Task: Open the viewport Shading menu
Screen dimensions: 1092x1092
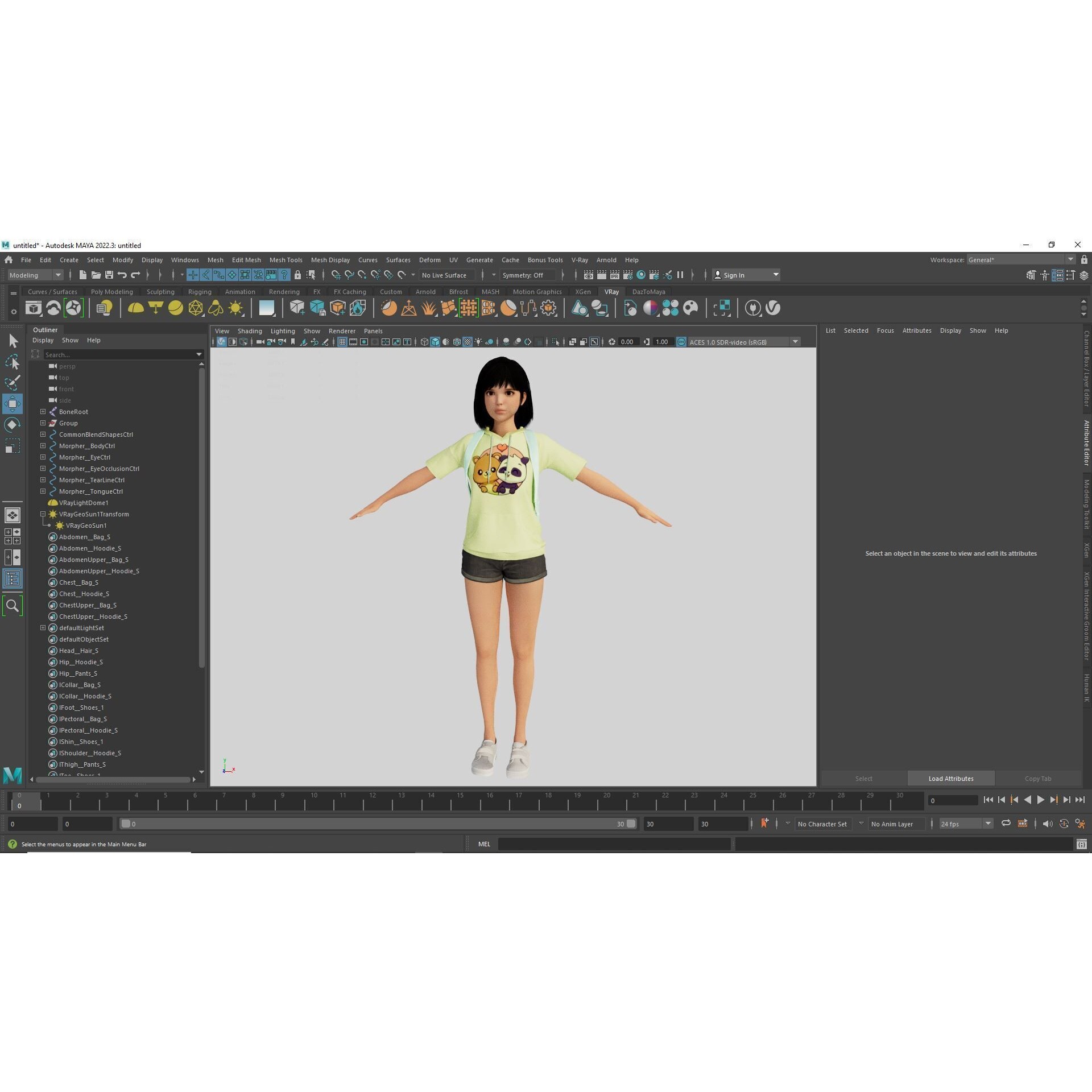Action: pos(250,331)
